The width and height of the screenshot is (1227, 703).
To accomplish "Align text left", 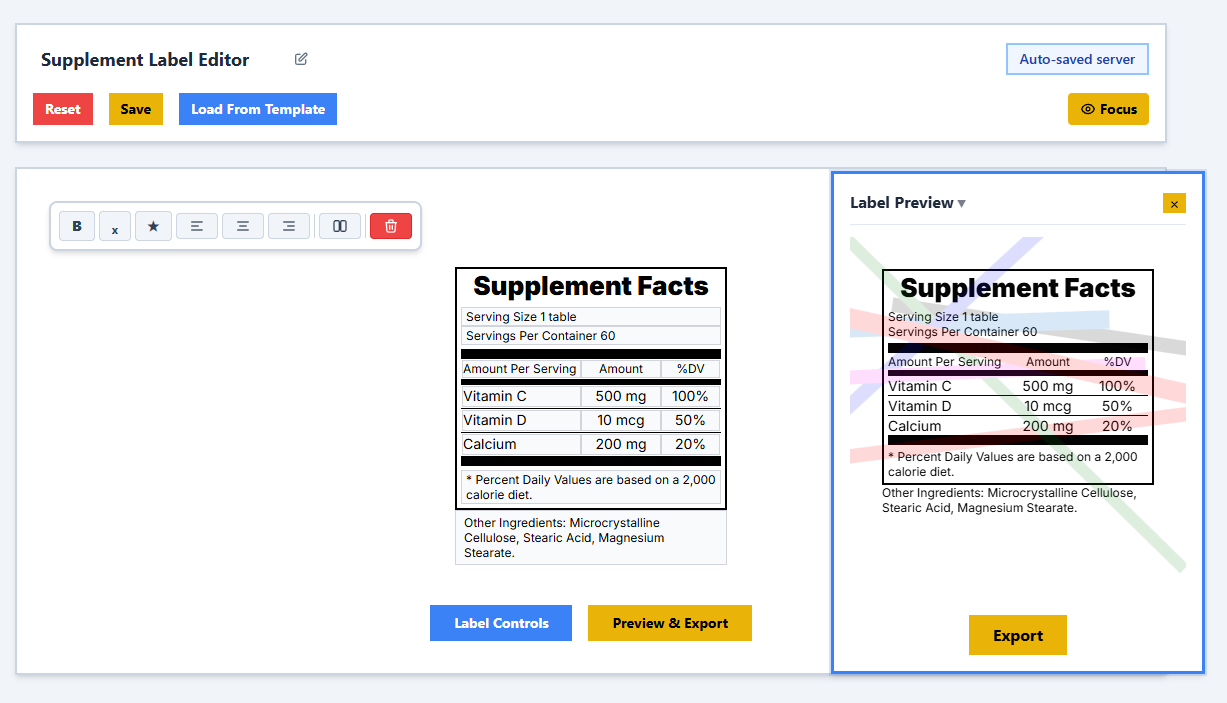I will [197, 226].
